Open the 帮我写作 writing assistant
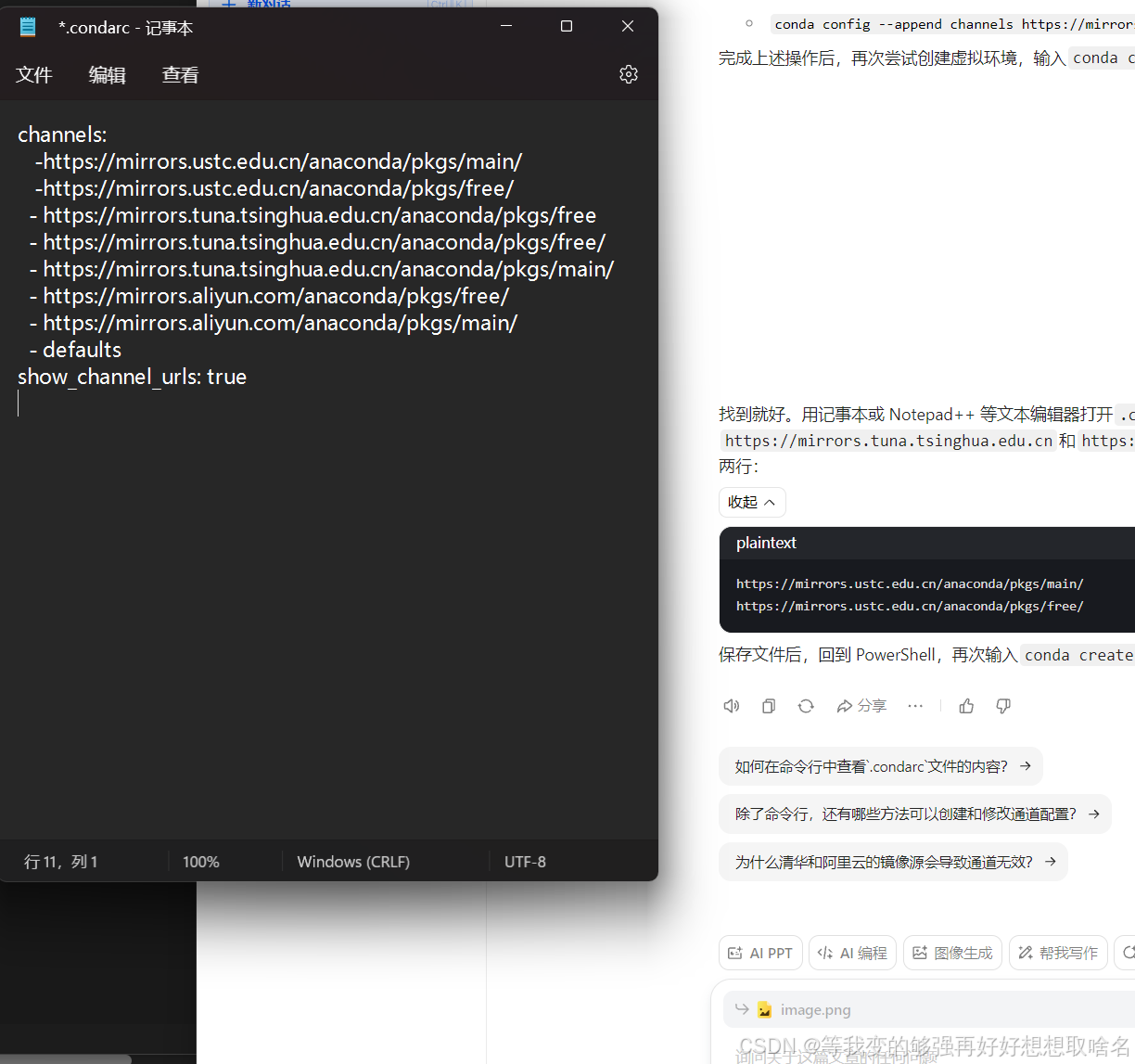This screenshot has height=1064, width=1135. (1057, 953)
